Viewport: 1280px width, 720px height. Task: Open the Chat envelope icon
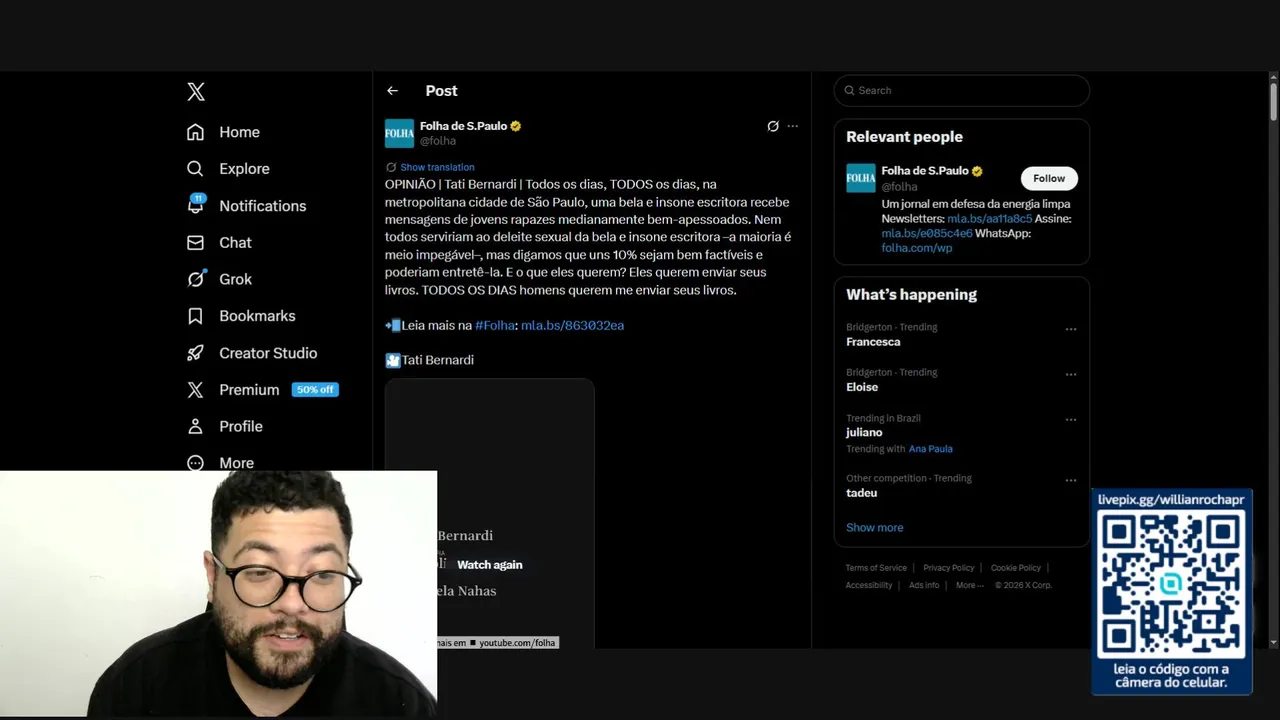196,242
